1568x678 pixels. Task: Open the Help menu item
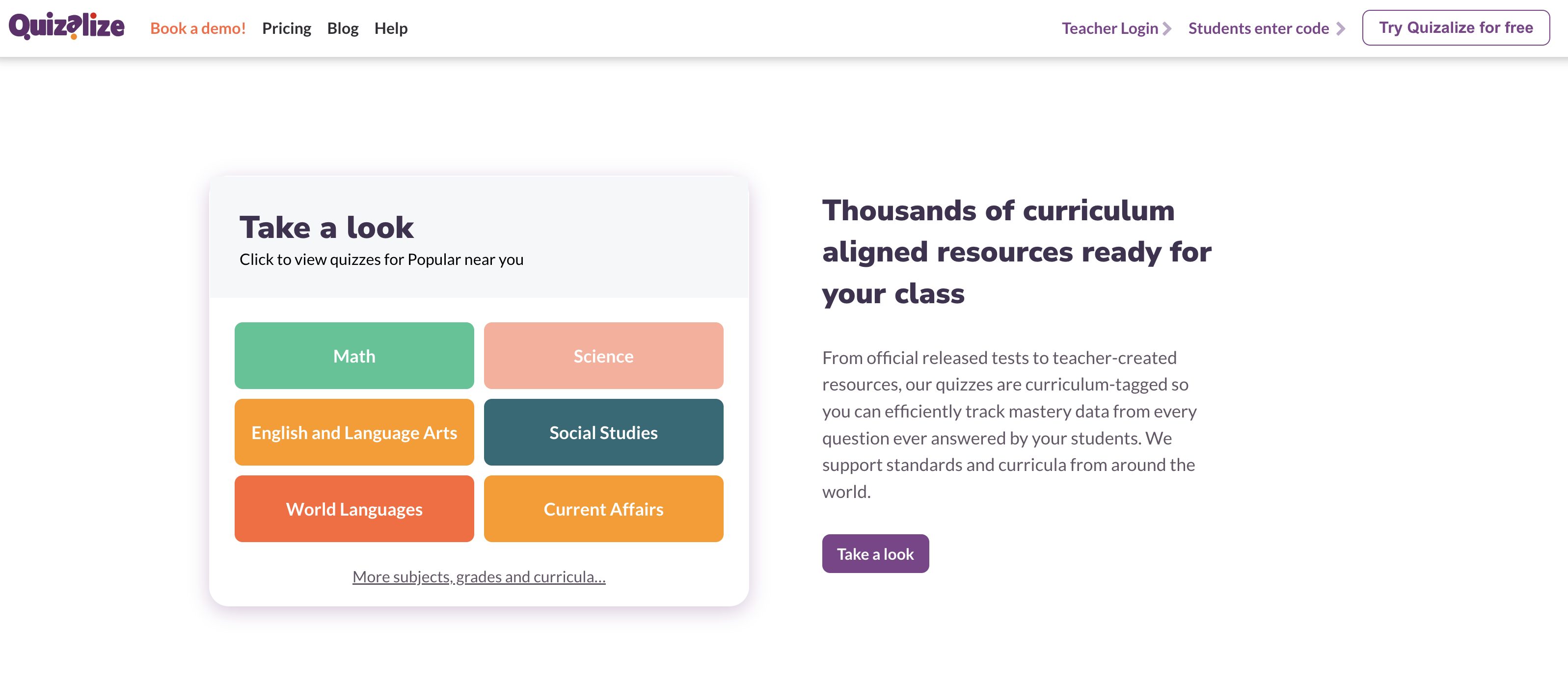pos(391,28)
